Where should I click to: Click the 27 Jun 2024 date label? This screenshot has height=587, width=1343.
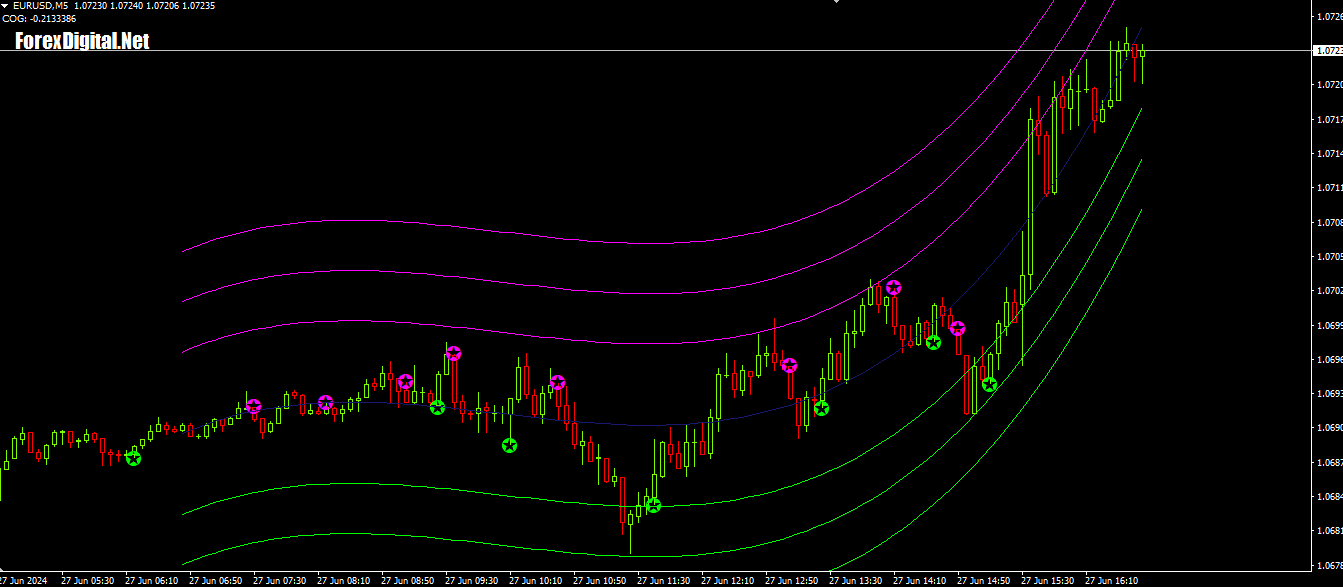(23, 580)
